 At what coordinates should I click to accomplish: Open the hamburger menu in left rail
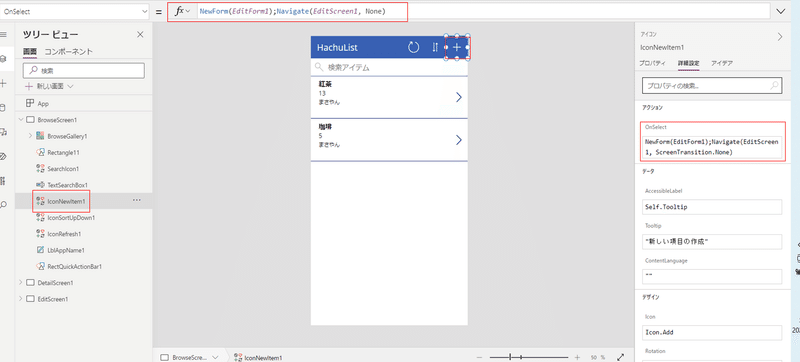coord(3,35)
